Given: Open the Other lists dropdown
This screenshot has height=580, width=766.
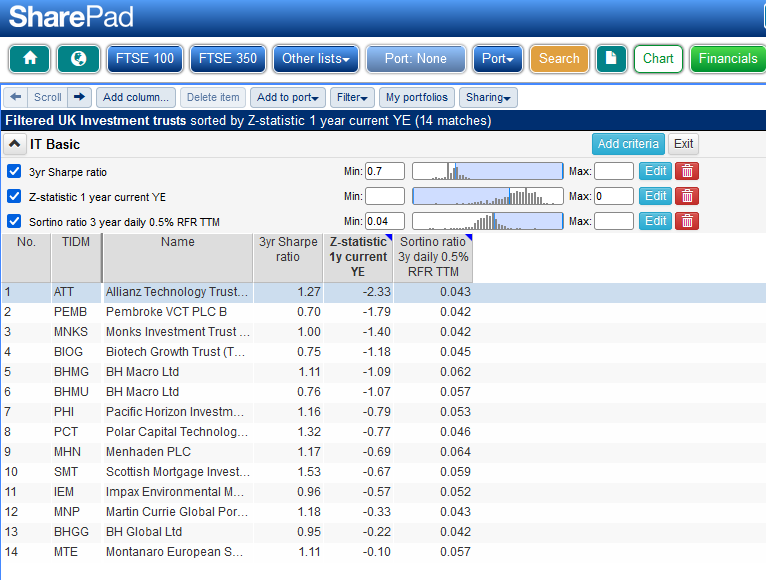Looking at the screenshot, I should click(x=316, y=59).
